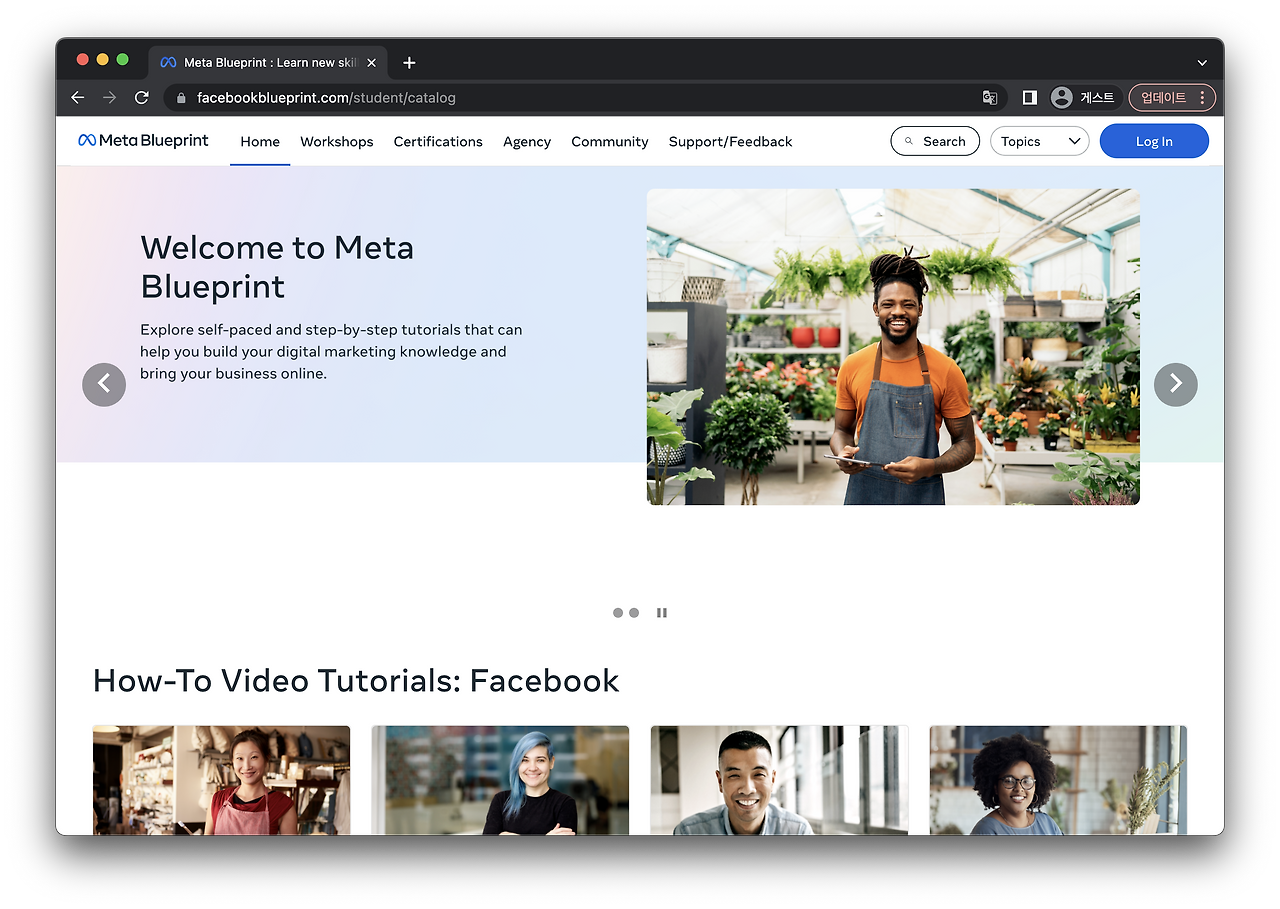Close the Meta Blueprint tab

coord(372,62)
